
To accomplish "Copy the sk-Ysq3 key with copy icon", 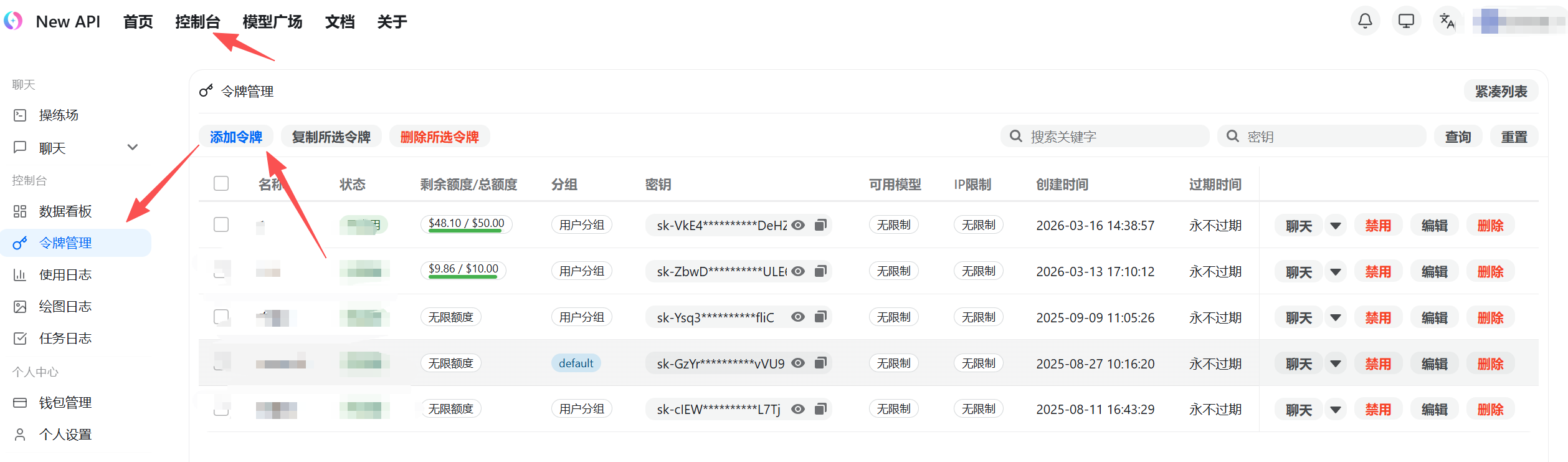I will click(x=820, y=317).
